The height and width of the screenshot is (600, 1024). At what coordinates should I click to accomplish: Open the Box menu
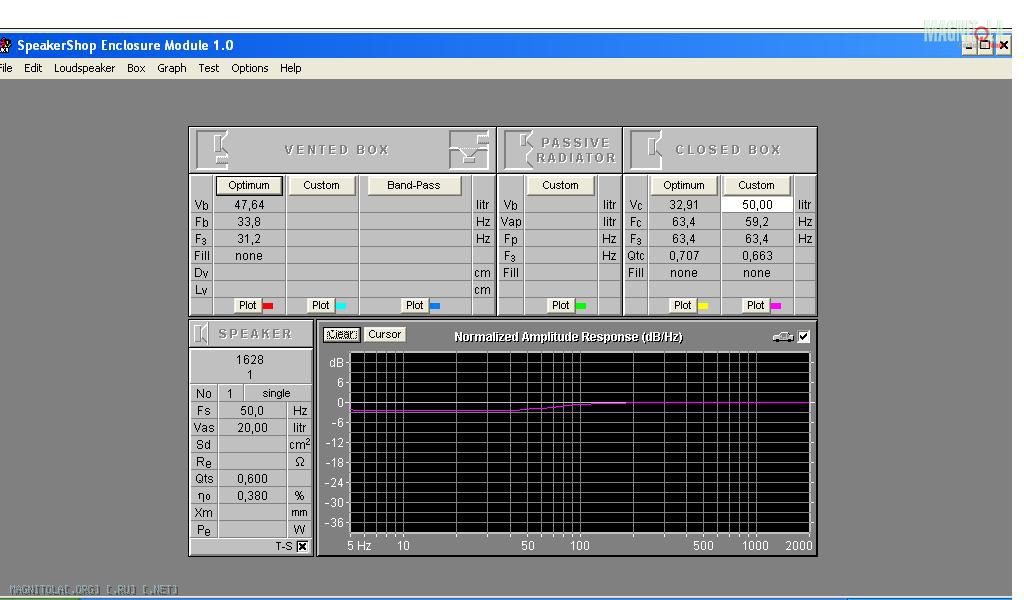tap(136, 68)
